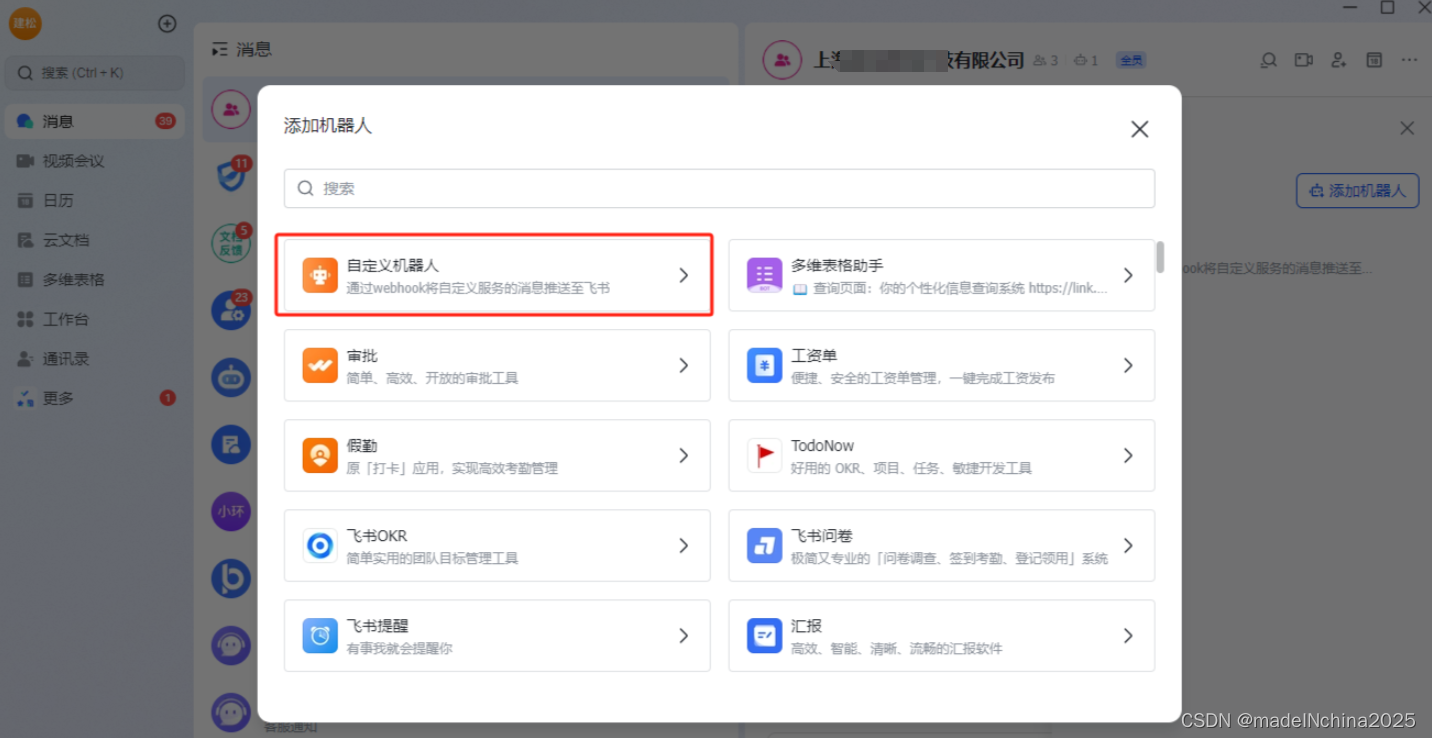Expand the 工资单 chevron arrow
Viewport: 1432px width, 738px height.
pos(1128,365)
